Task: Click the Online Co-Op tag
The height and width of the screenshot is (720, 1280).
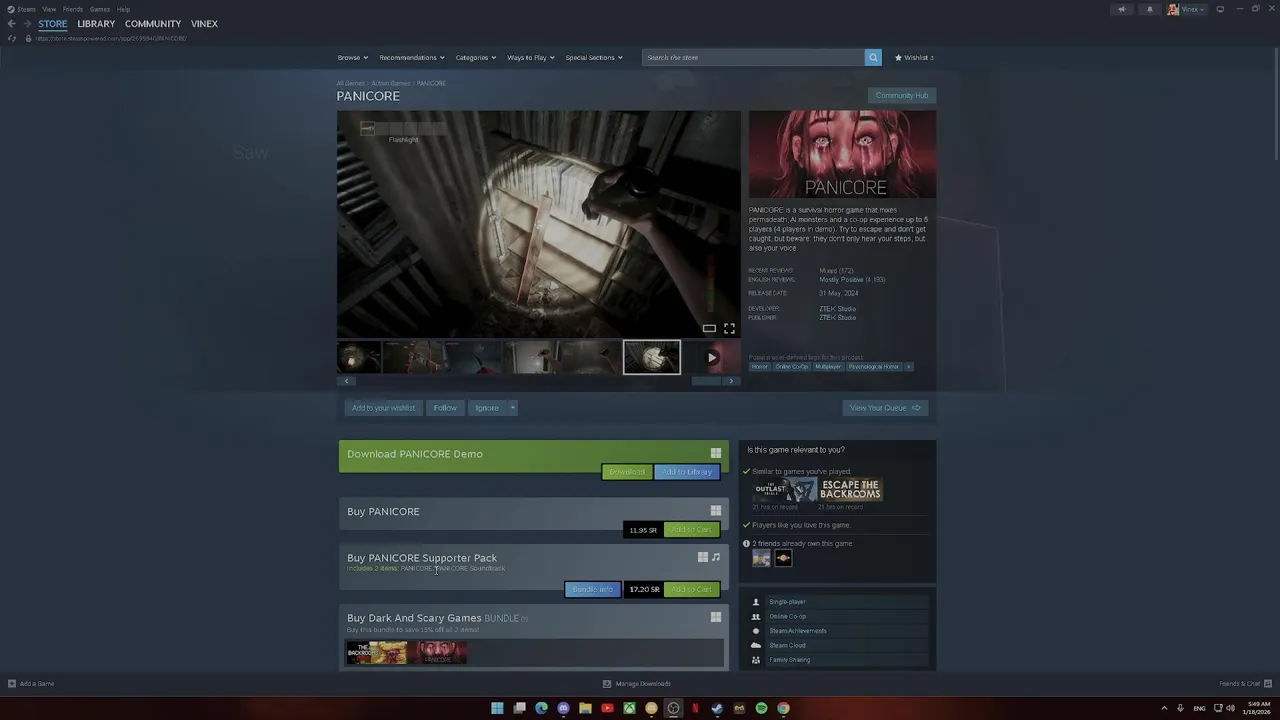Action: point(792,367)
